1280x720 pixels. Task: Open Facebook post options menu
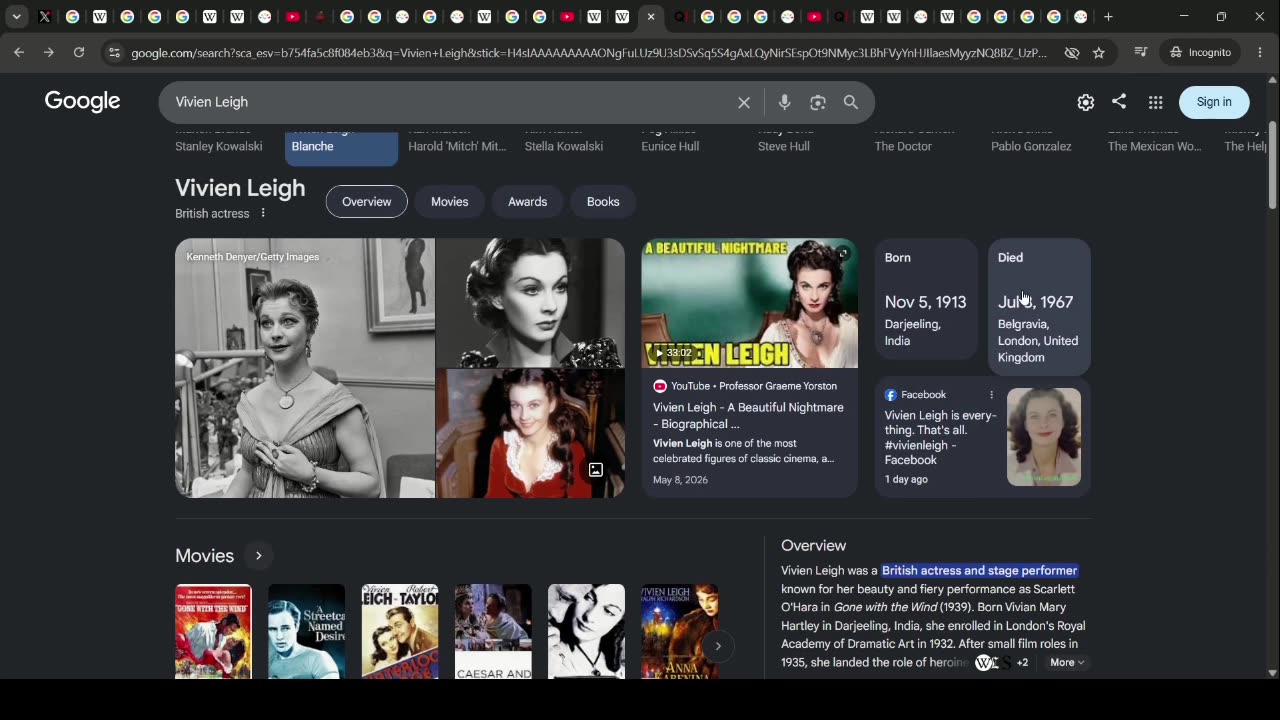pos(992,395)
